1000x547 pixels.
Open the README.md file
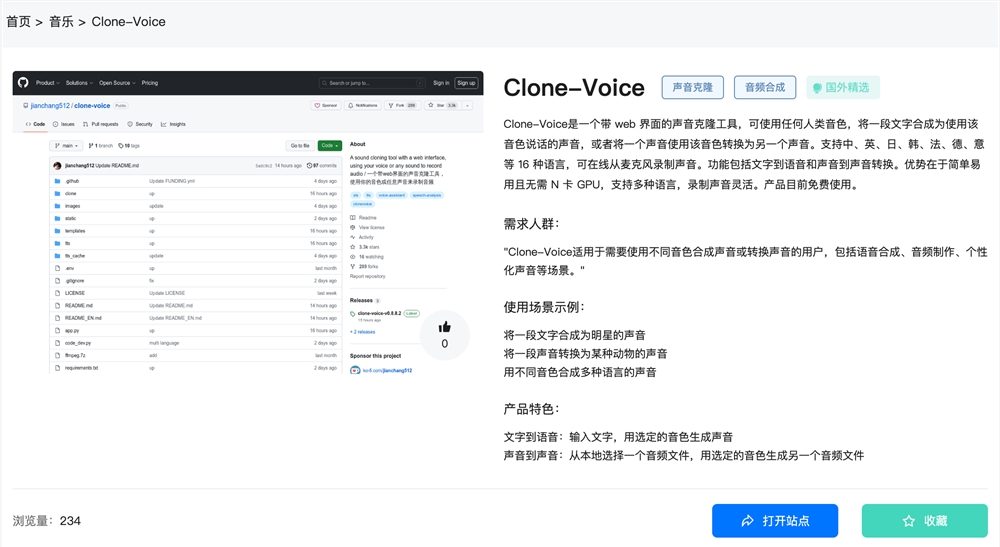tap(78, 305)
